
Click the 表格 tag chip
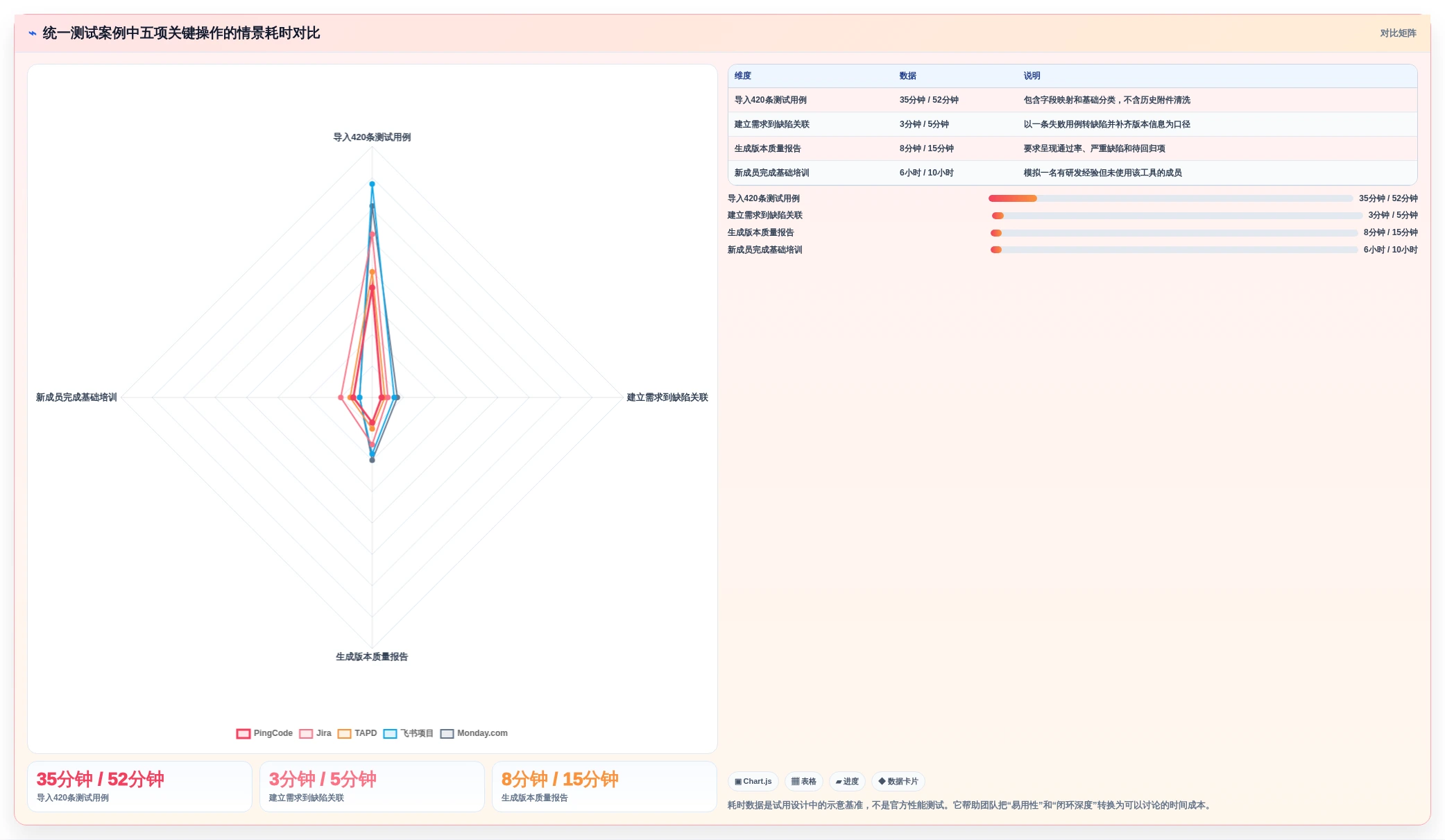tap(804, 782)
